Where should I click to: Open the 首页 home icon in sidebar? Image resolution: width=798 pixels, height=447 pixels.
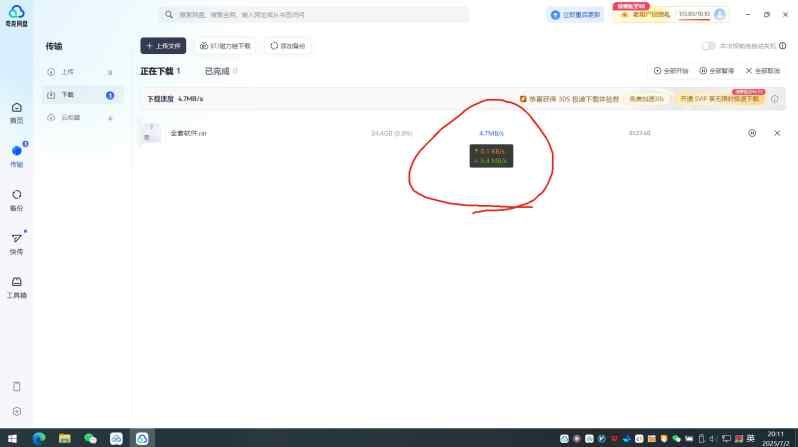tap(16, 113)
